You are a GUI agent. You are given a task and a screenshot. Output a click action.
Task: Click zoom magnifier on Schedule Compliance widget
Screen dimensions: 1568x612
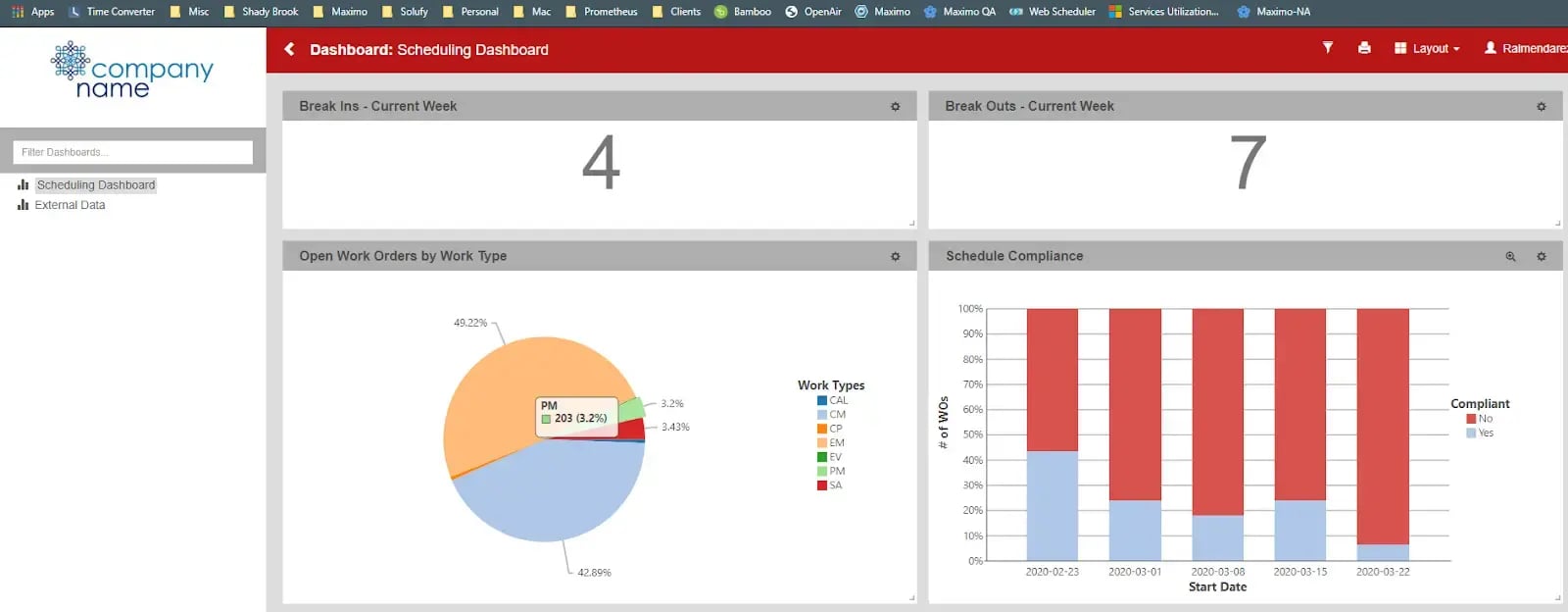1510,257
